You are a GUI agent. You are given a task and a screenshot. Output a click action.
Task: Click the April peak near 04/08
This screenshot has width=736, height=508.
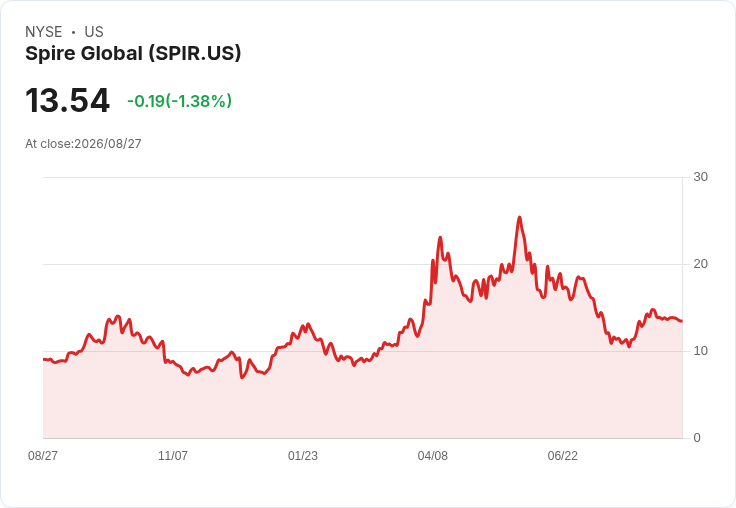click(440, 238)
